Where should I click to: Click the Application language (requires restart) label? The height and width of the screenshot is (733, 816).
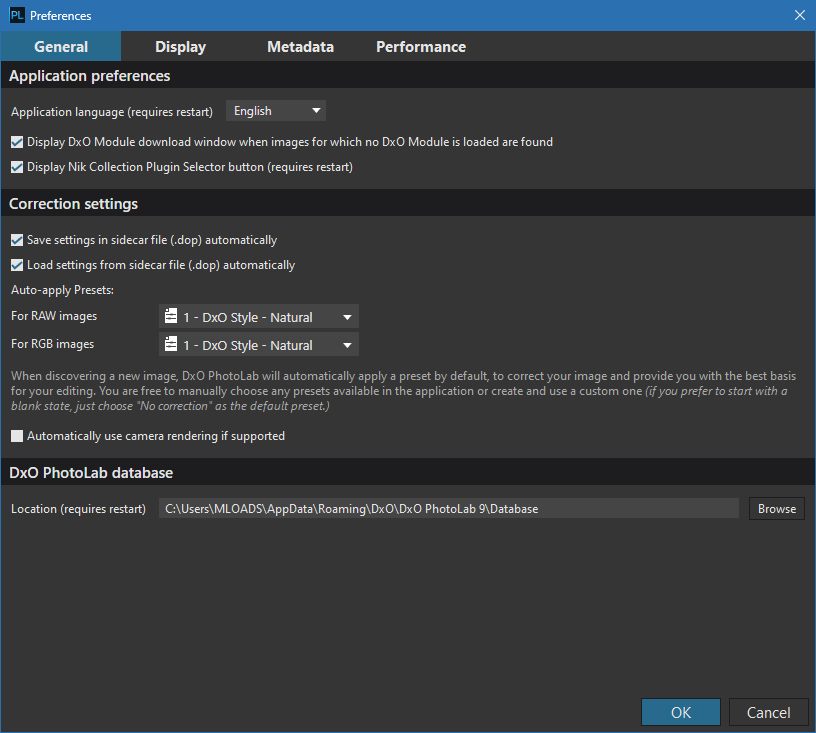112,112
